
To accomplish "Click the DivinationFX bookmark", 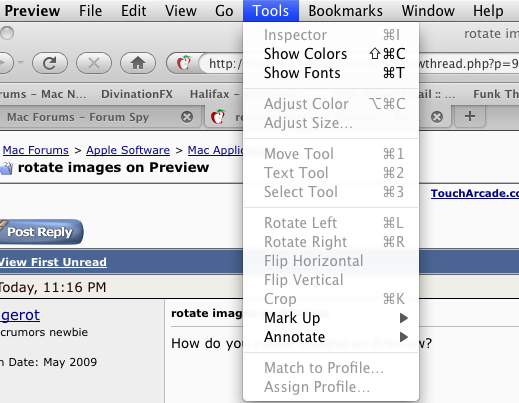I will [137, 94].
